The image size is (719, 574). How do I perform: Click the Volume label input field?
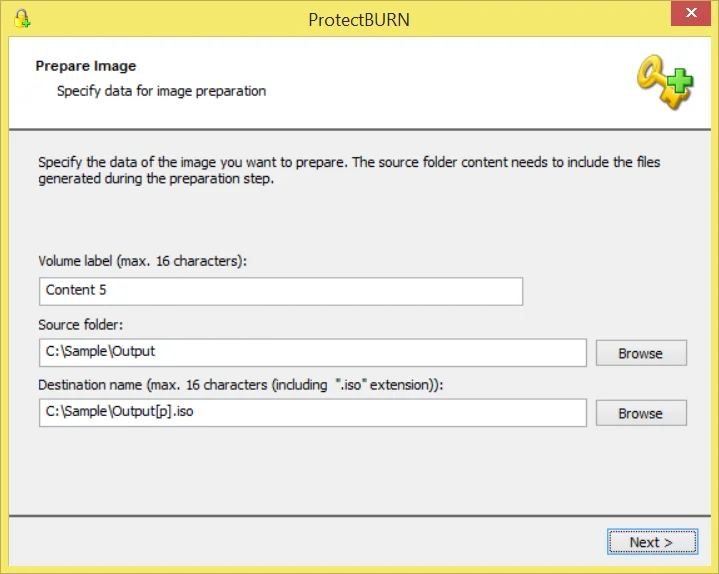(280, 291)
